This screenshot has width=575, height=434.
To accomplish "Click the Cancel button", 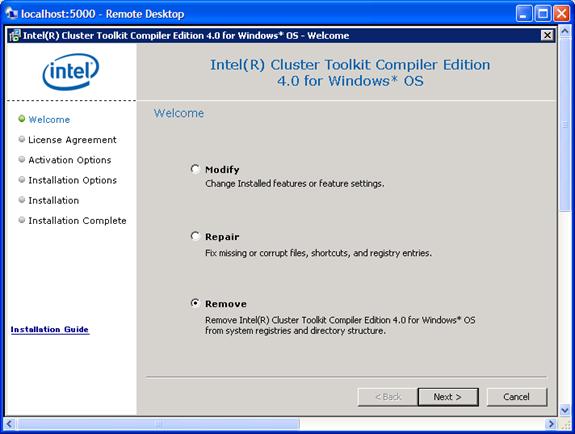I will click(516, 397).
